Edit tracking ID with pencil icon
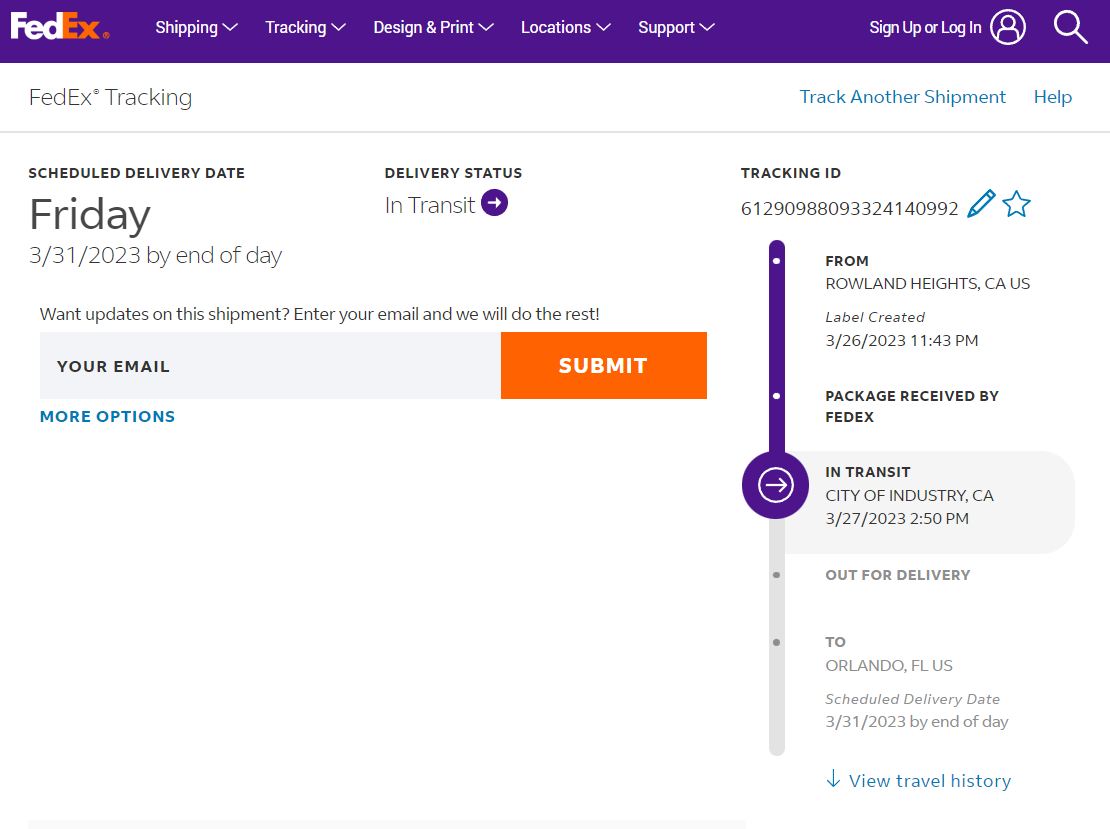The height and width of the screenshot is (829, 1110). tap(981, 204)
